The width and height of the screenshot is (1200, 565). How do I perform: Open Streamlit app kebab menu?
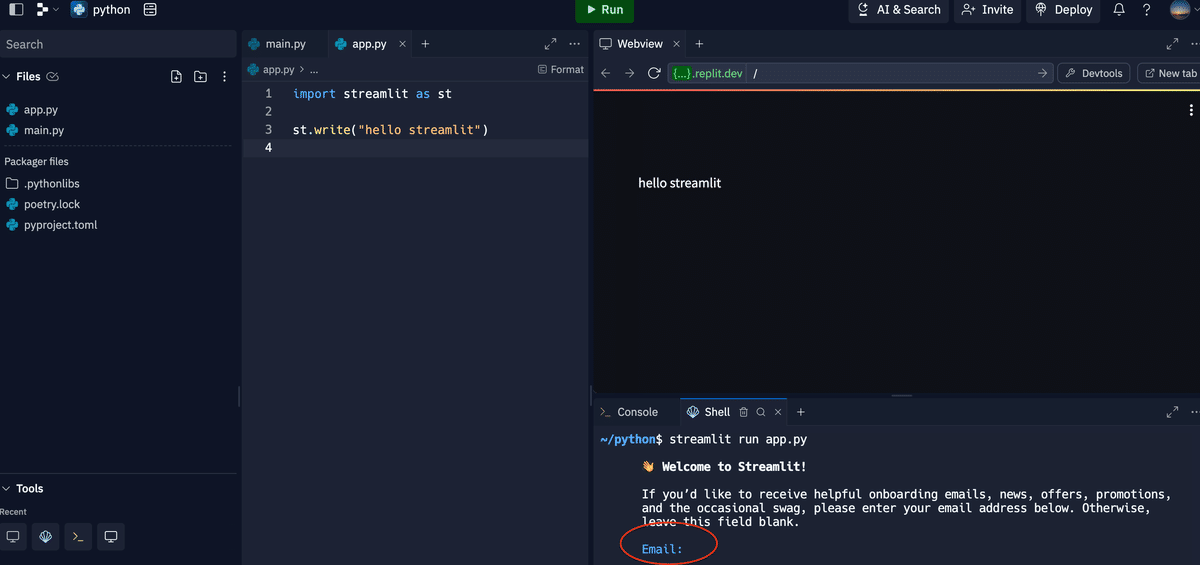click(x=1191, y=110)
